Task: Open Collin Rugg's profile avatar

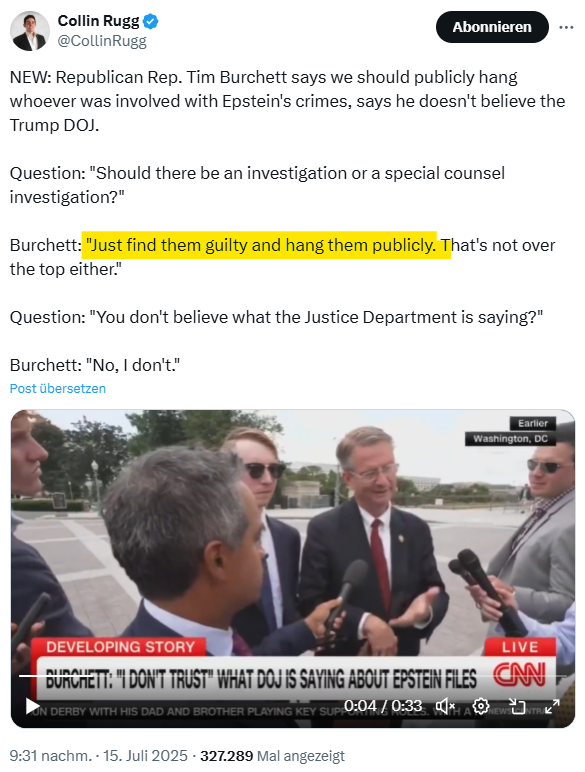Action: coord(30,31)
